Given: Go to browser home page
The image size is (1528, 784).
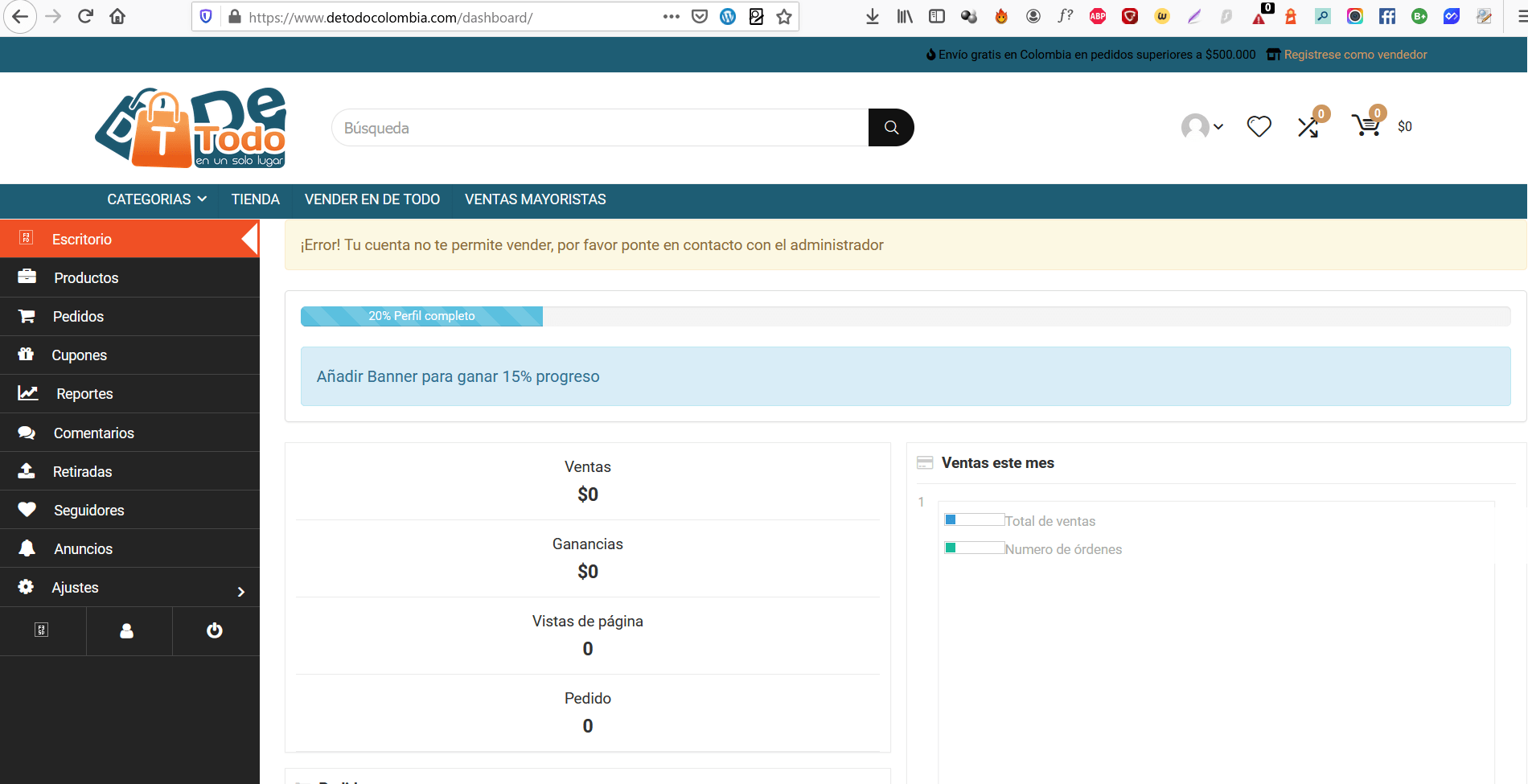Looking at the screenshot, I should pos(117,16).
